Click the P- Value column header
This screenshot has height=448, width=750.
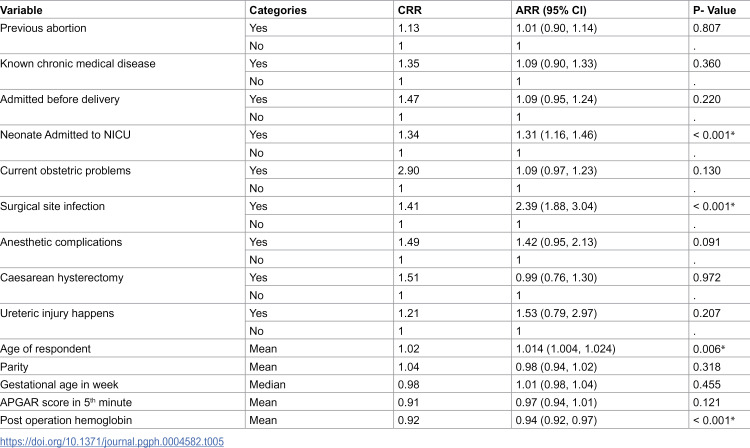(714, 10)
